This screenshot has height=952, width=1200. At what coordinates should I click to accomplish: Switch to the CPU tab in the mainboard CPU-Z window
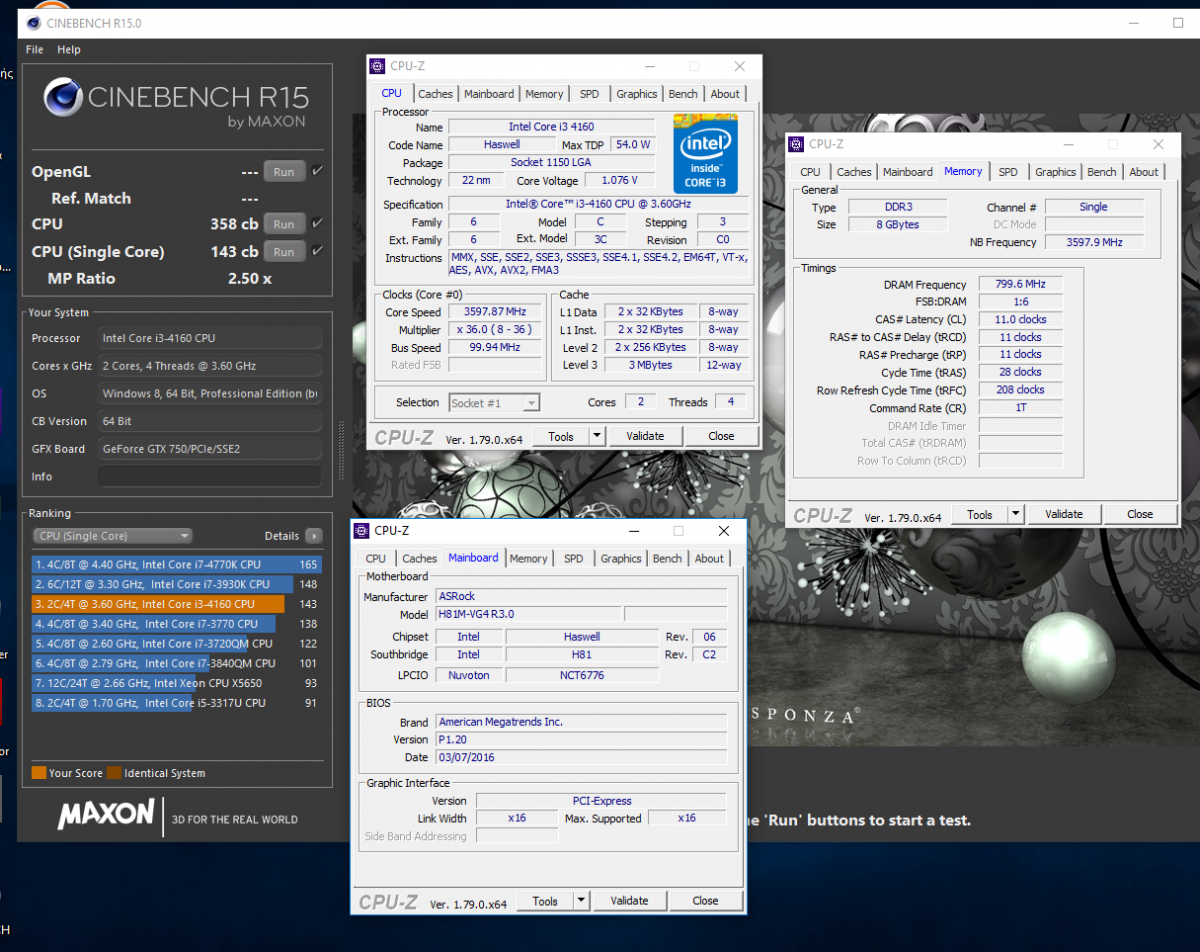point(376,559)
